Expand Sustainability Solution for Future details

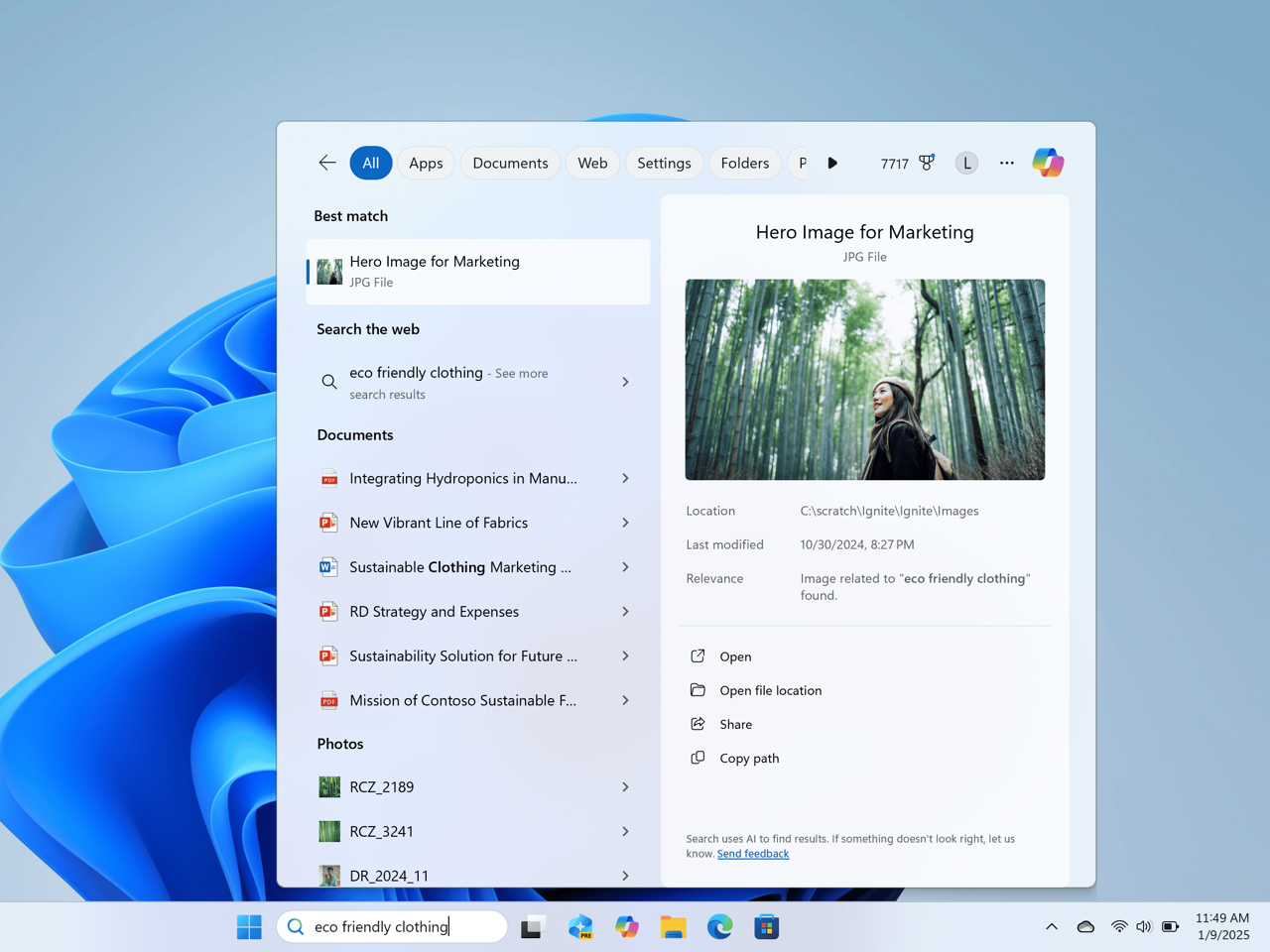(x=625, y=655)
